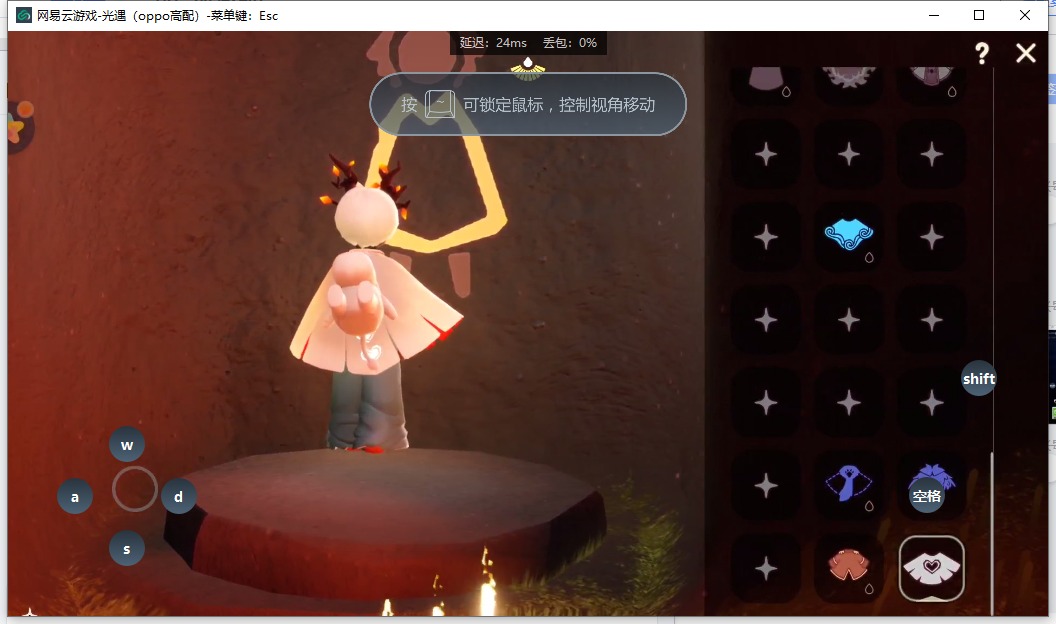
Task: Select the orange-red cape
Action: (x=849, y=568)
